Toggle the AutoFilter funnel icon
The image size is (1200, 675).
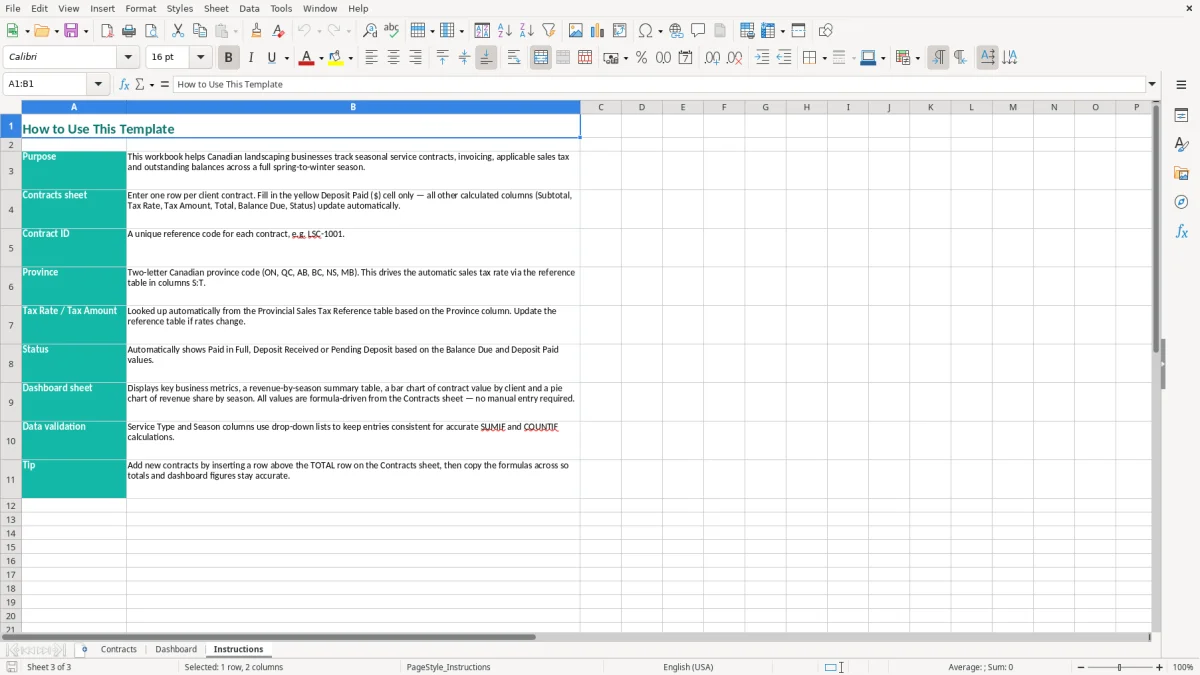[548, 31]
